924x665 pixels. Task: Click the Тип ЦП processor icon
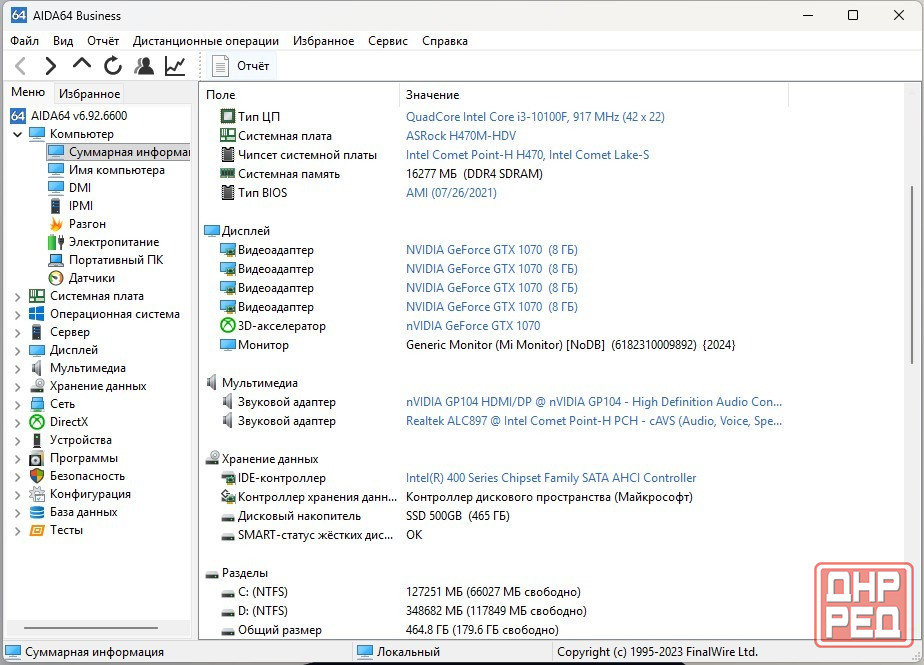click(x=227, y=116)
